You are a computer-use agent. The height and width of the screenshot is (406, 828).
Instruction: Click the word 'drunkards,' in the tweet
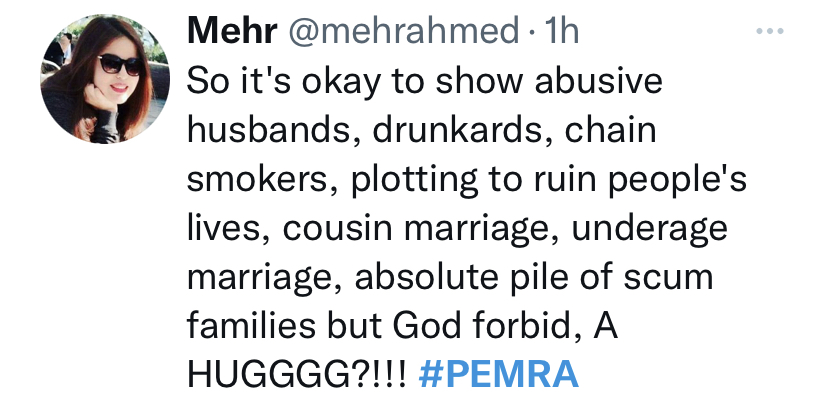[458, 130]
